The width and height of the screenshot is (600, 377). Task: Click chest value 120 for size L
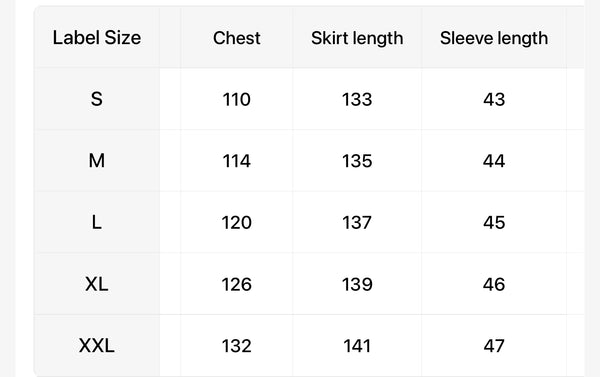click(236, 222)
